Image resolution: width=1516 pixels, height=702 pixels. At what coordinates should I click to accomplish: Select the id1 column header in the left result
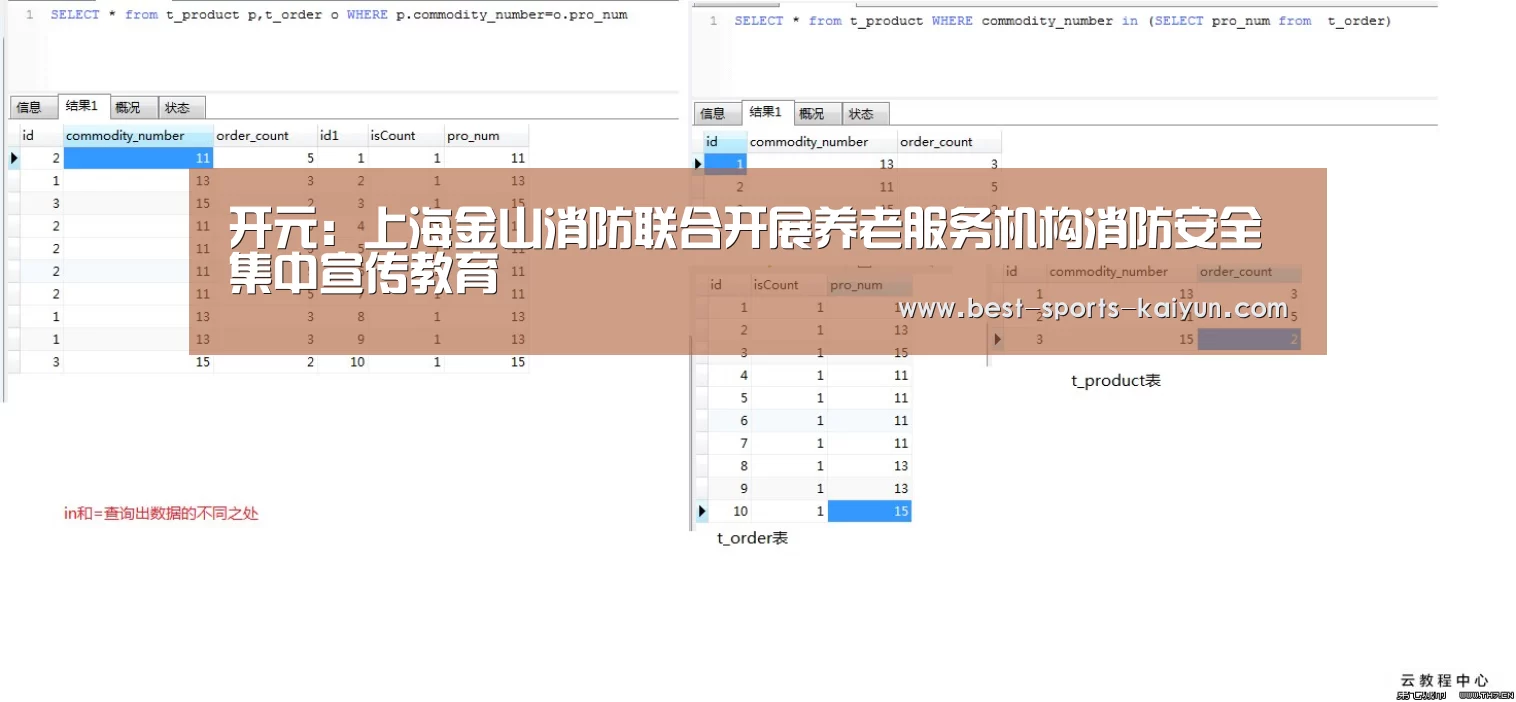[343, 136]
